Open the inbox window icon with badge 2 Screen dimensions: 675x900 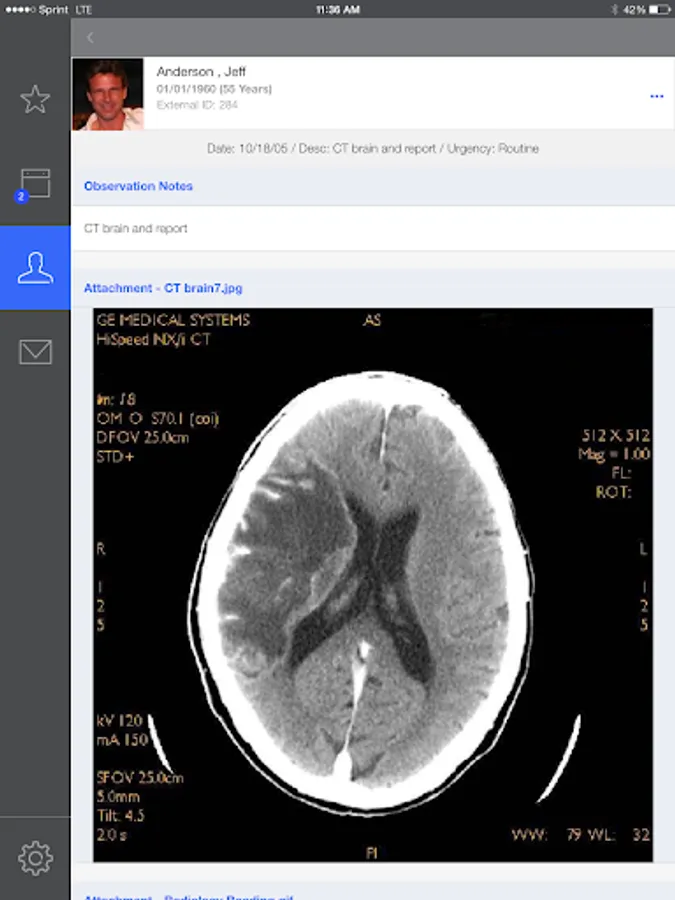33,185
